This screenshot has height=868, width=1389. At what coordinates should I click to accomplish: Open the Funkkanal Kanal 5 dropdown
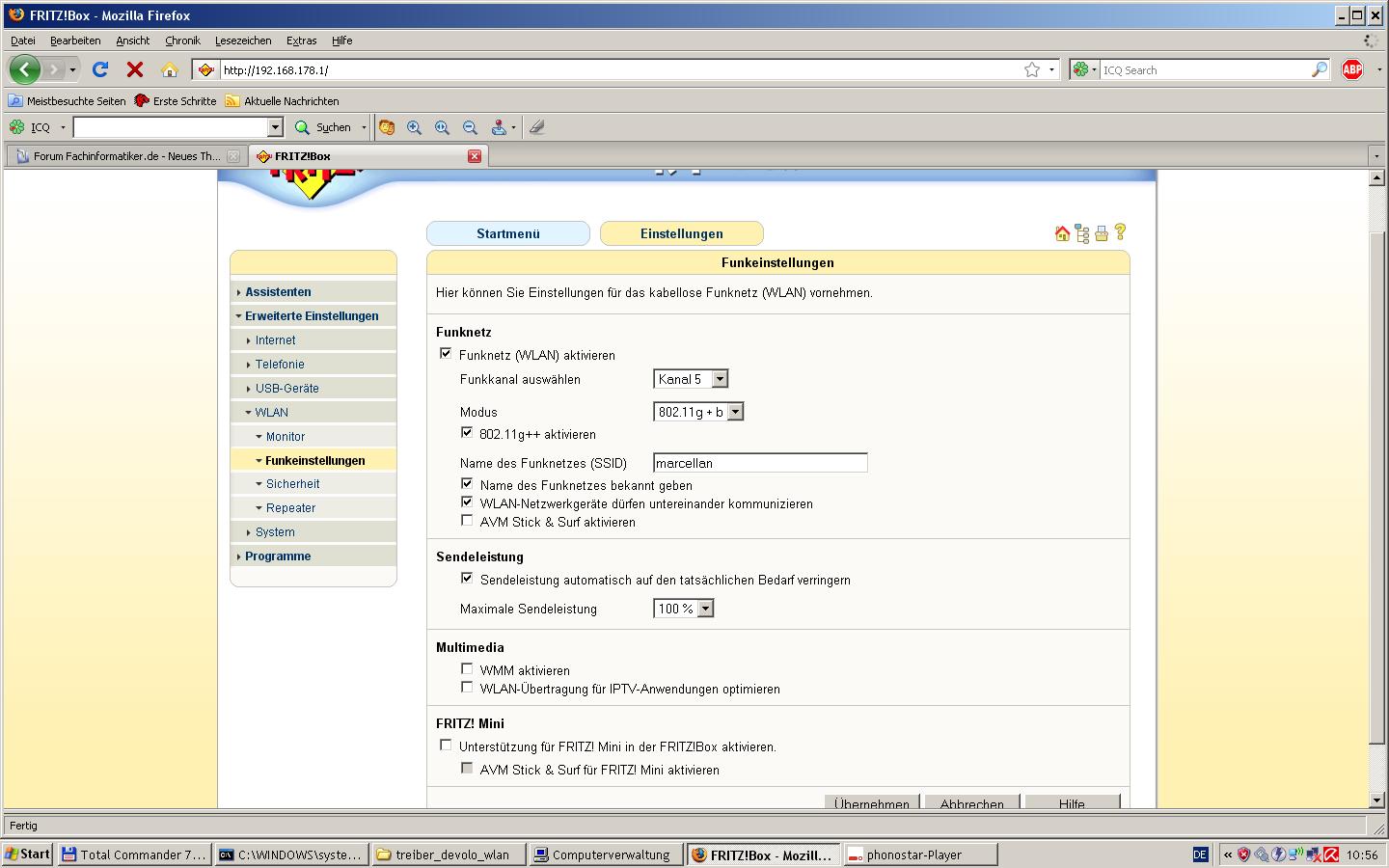(691, 379)
